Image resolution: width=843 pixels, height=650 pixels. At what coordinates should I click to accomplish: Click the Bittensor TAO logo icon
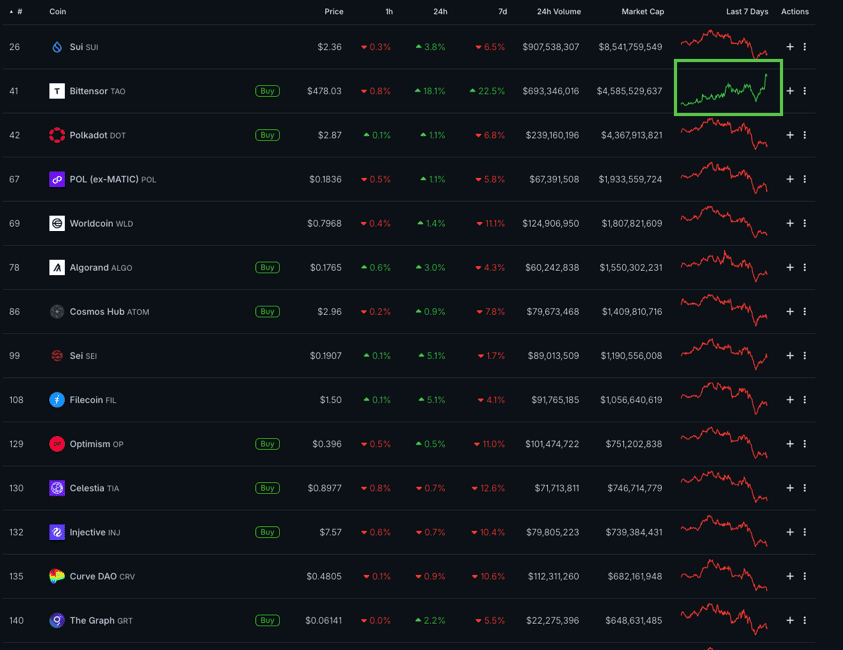[57, 91]
